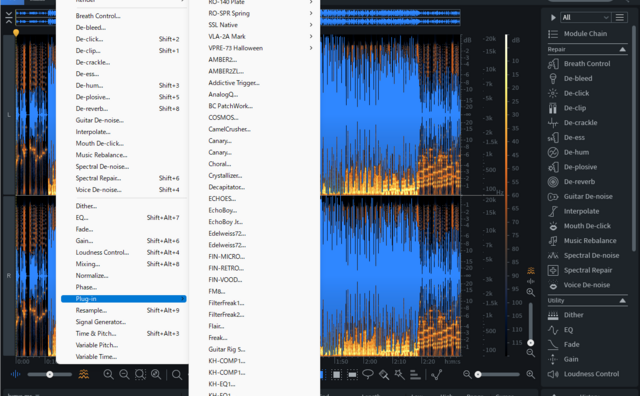Open the Module Chain
The width and height of the screenshot is (640, 396).
tap(585, 33)
